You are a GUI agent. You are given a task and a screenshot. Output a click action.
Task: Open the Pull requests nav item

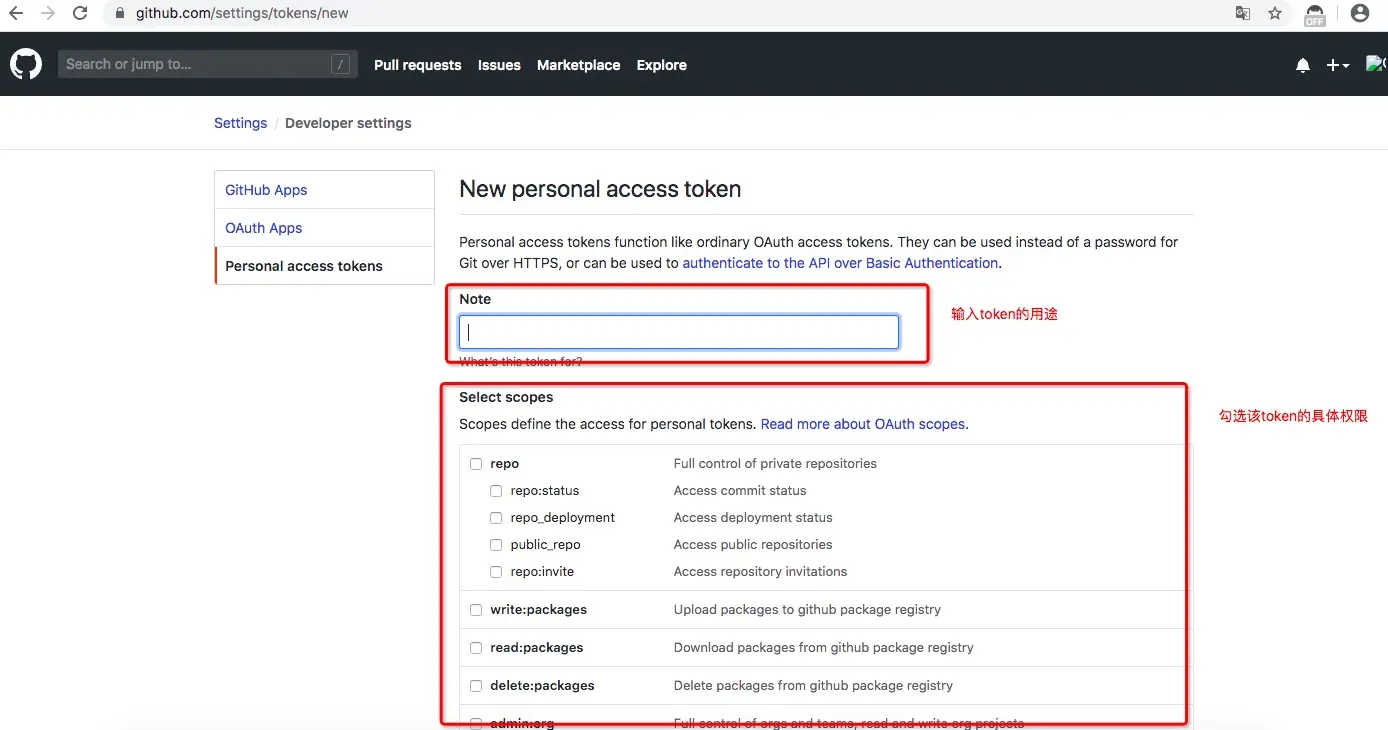[417, 65]
